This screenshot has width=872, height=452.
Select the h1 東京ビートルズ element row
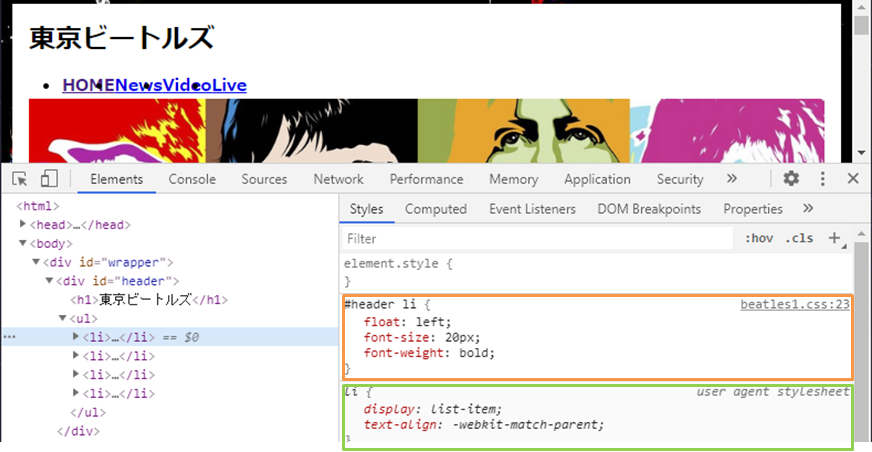click(149, 300)
